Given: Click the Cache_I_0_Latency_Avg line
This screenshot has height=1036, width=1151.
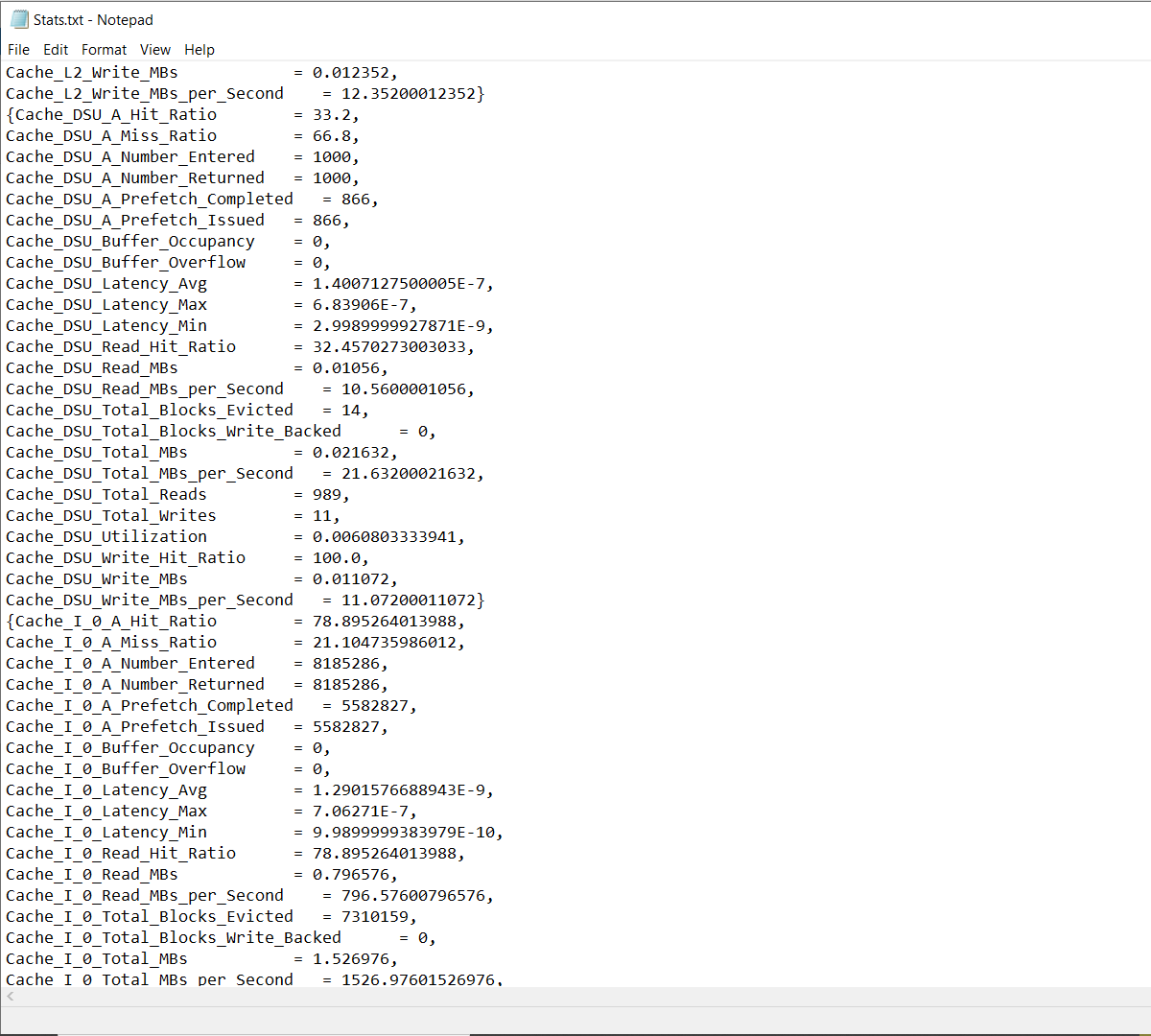Looking at the screenshot, I should (x=249, y=790).
